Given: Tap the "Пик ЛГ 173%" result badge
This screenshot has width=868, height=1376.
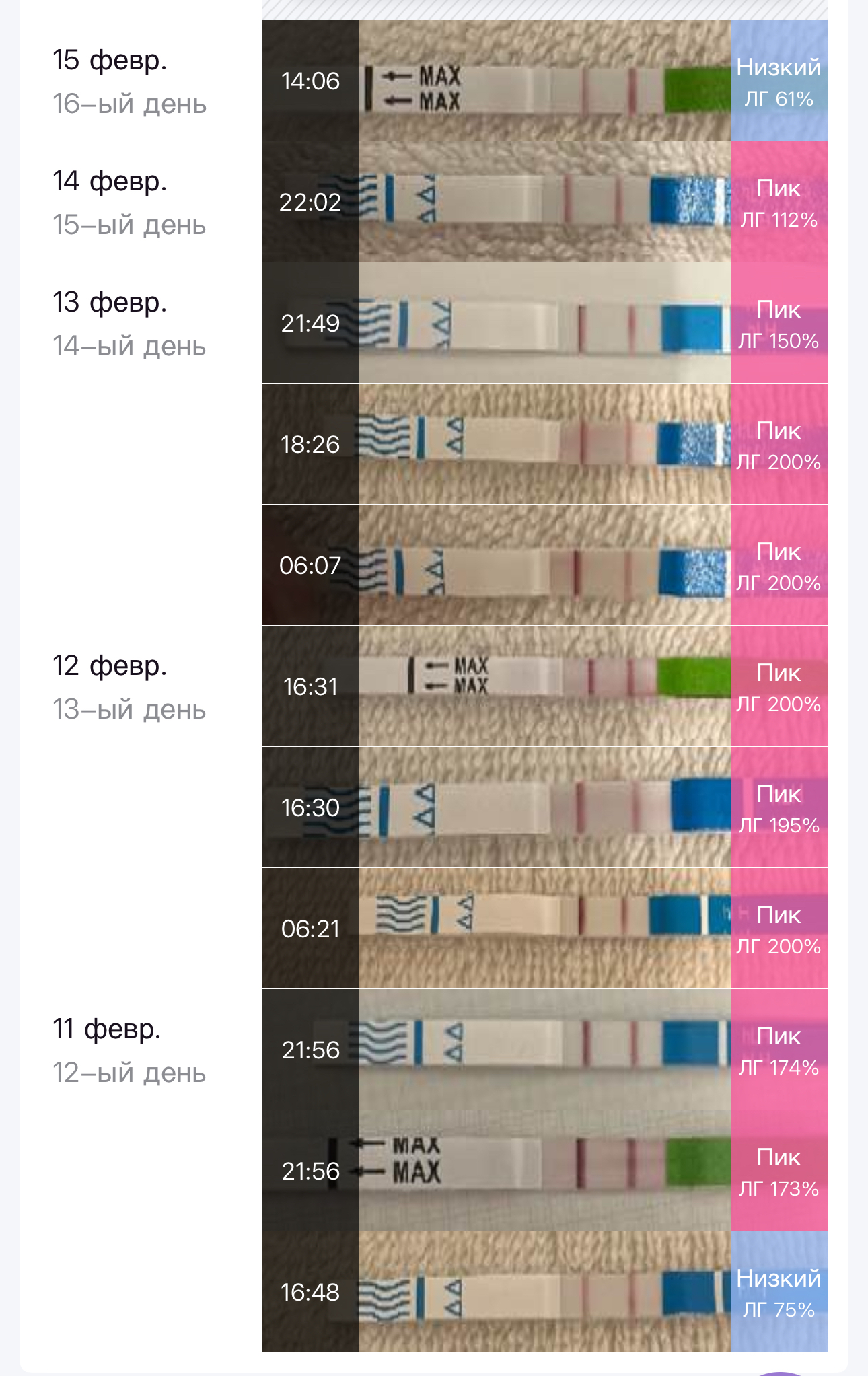Looking at the screenshot, I should (x=779, y=1171).
